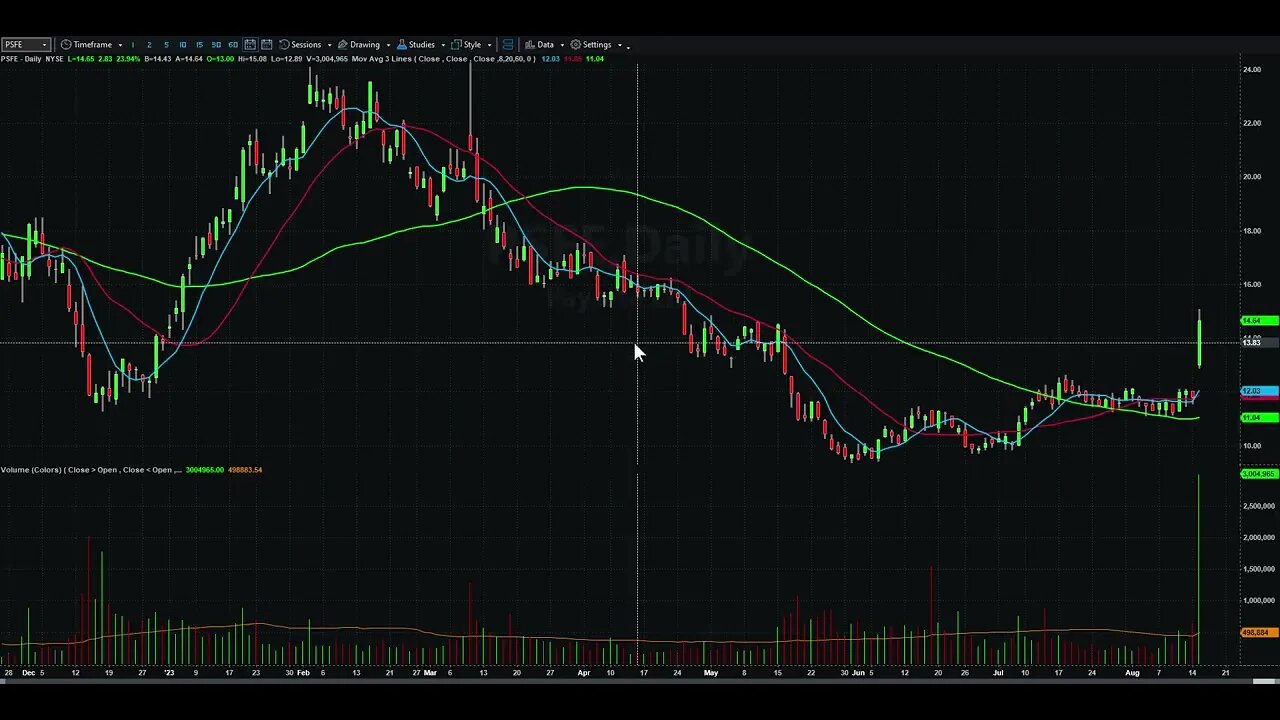This screenshot has width=1280, height=720.
Task: Click the 24.00 price axis label
Action: coord(1251,70)
